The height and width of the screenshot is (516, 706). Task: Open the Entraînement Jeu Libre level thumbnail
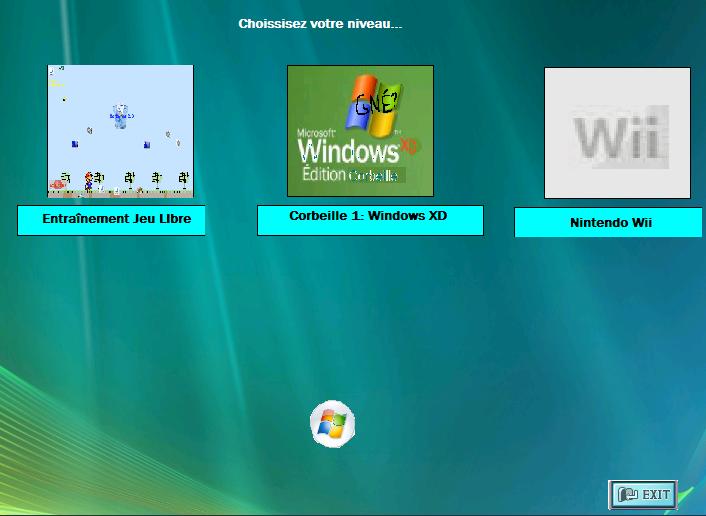pyautogui.click(x=121, y=131)
